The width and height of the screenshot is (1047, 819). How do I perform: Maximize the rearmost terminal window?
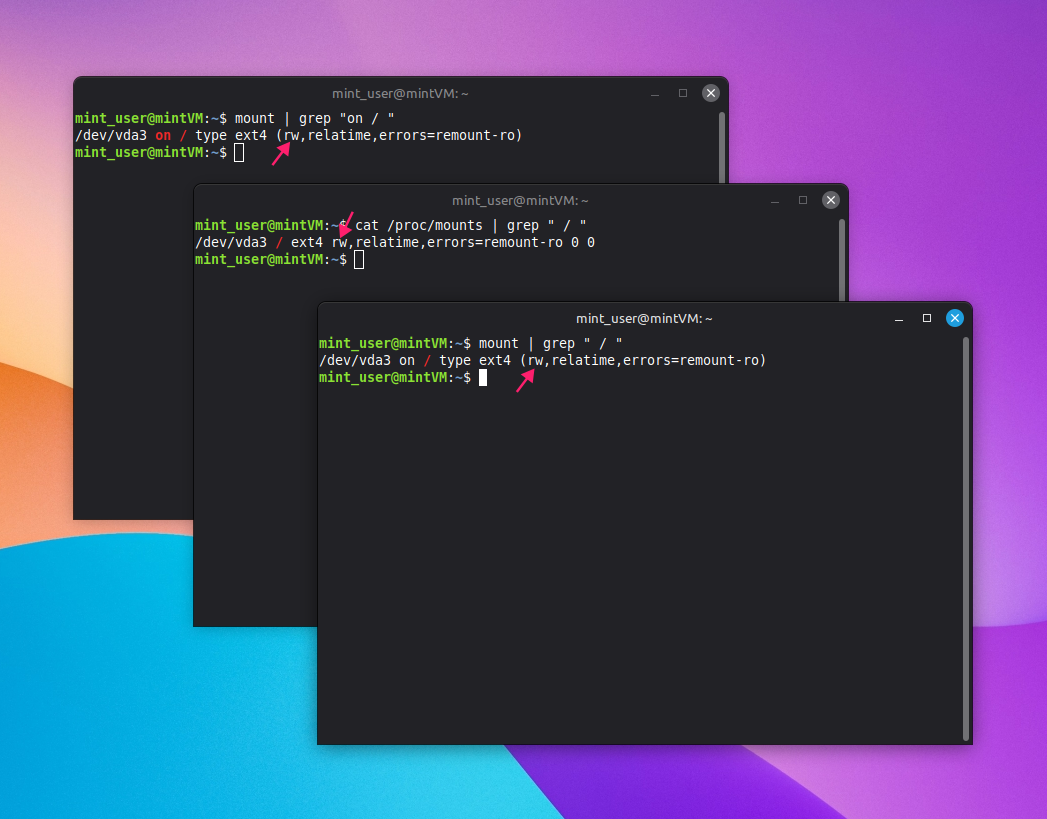pyautogui.click(x=682, y=93)
